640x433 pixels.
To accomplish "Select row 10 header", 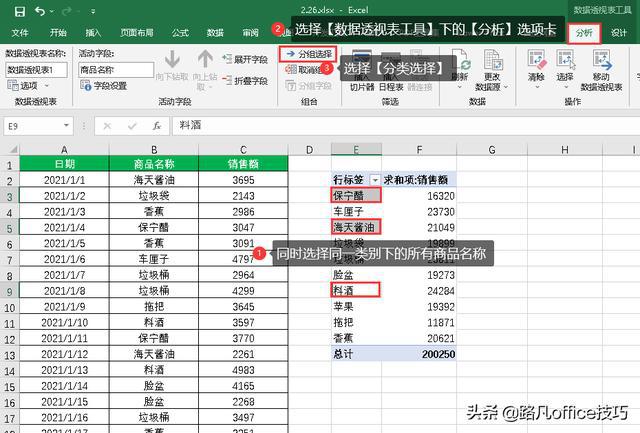I will tap(9, 307).
